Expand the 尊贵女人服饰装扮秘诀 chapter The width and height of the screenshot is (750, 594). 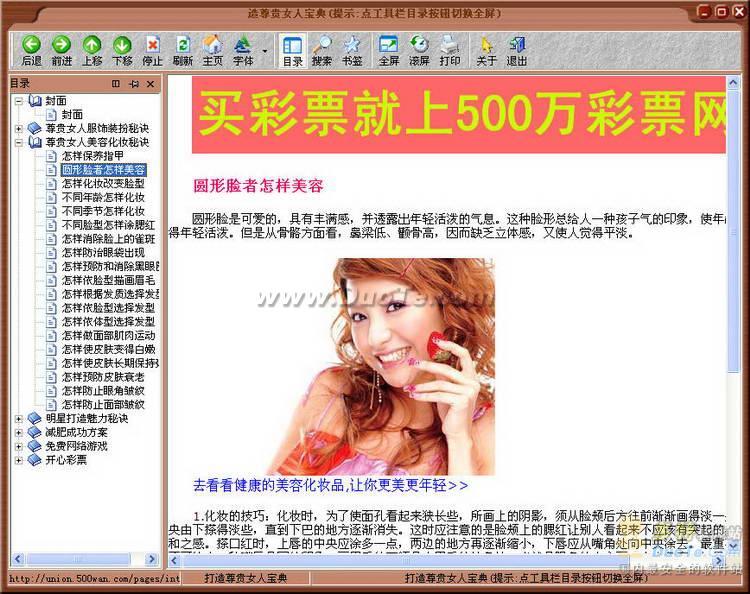(x=19, y=128)
